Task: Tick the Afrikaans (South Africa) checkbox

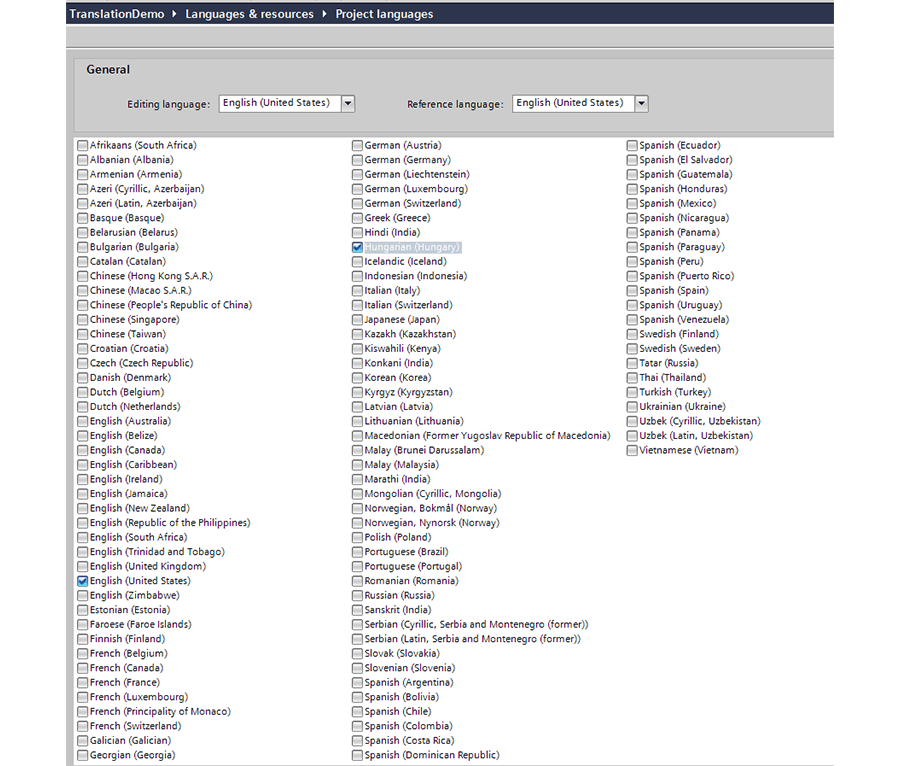Action: [x=83, y=146]
